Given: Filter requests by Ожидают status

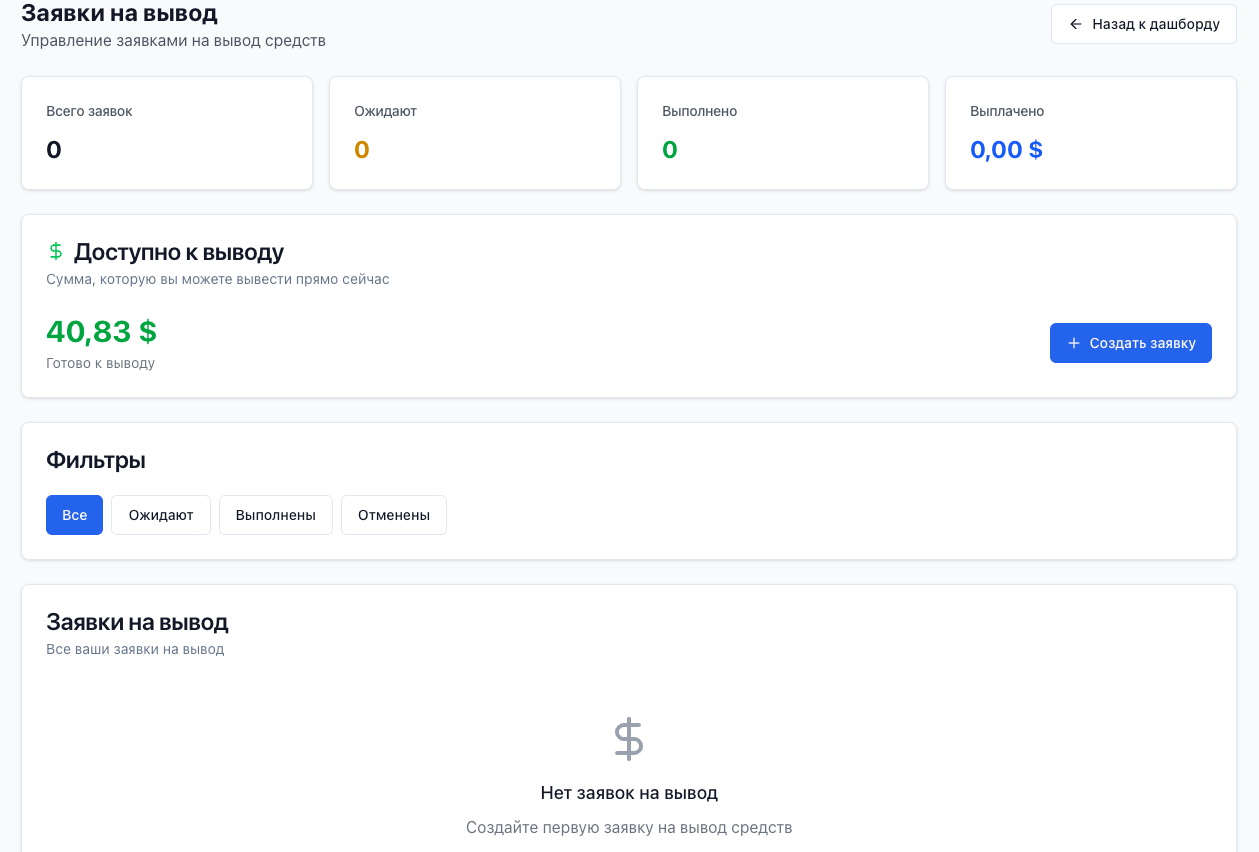Looking at the screenshot, I should (160, 515).
